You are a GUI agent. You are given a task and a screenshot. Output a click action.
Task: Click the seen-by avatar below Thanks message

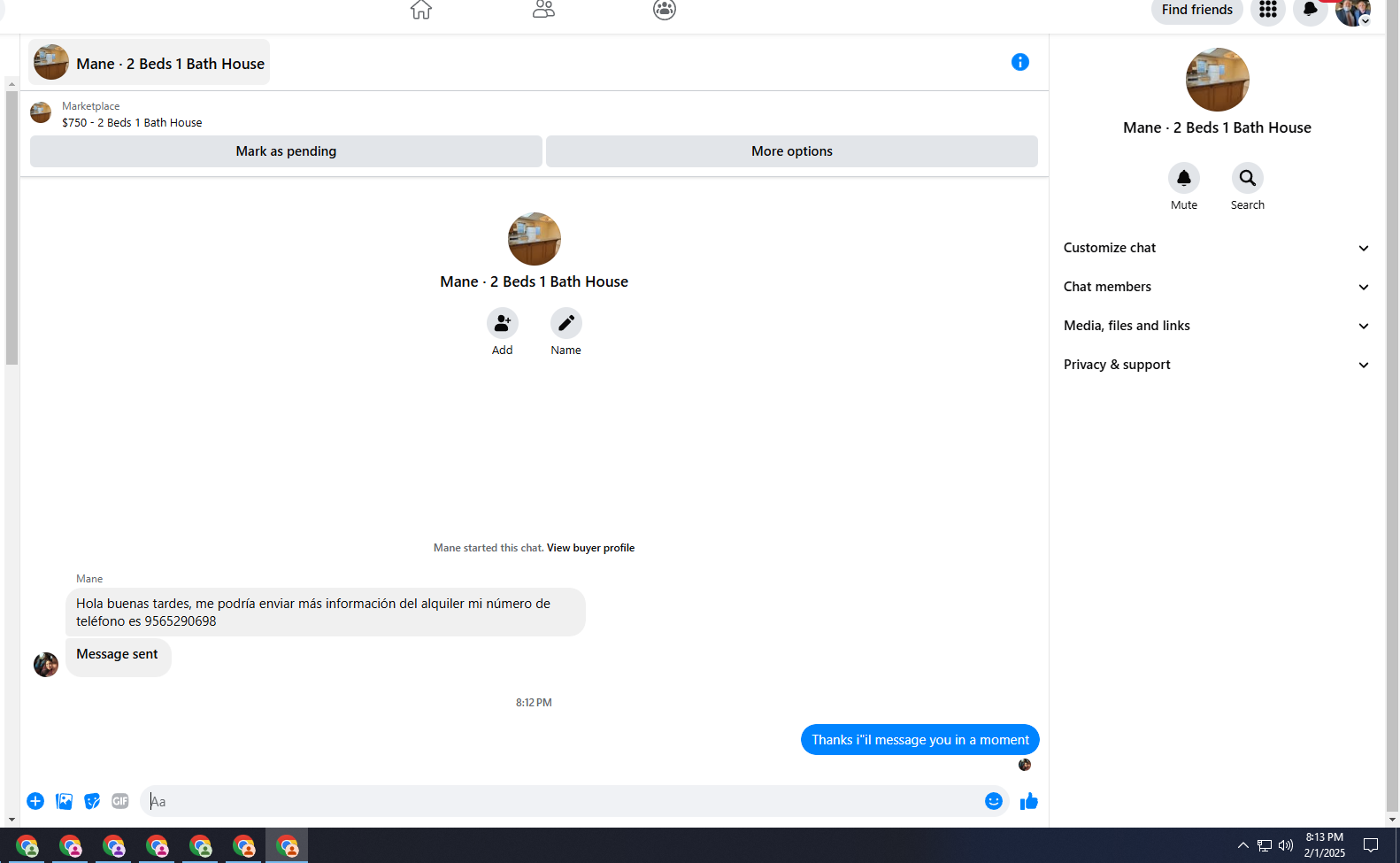click(1025, 765)
